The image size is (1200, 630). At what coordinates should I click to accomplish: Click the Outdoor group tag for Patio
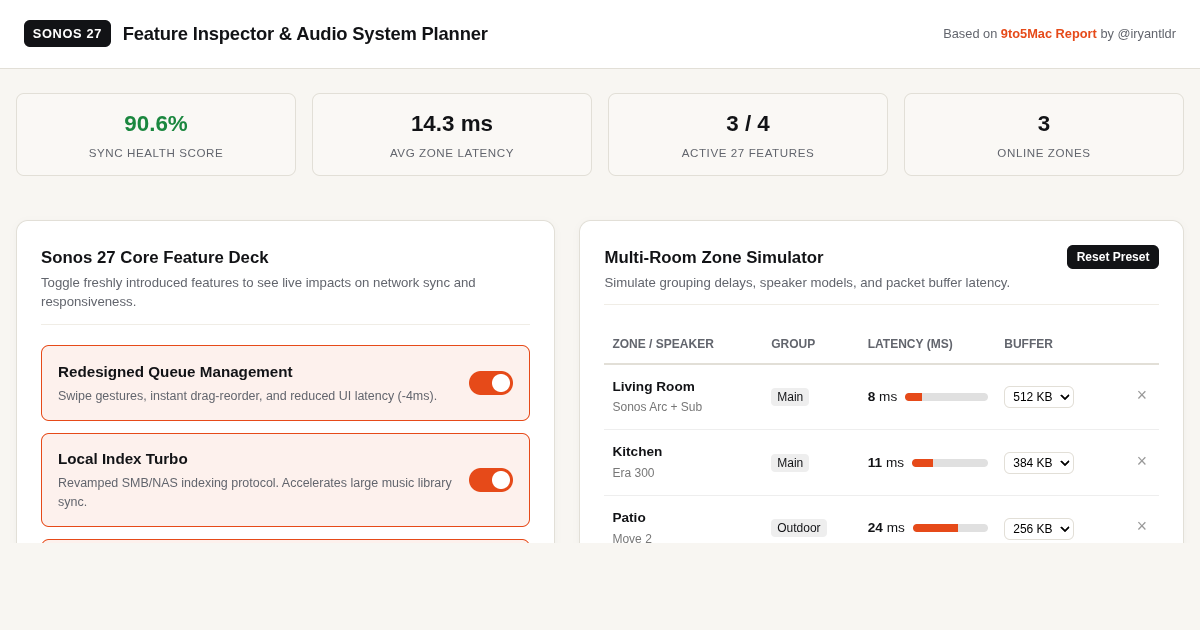pyautogui.click(x=799, y=528)
